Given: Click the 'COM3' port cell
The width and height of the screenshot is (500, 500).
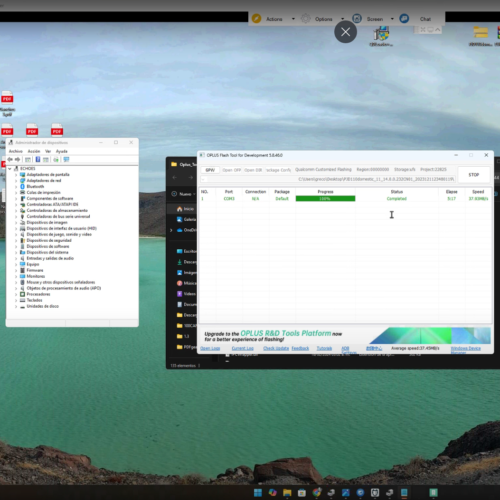Looking at the screenshot, I should tap(229, 199).
